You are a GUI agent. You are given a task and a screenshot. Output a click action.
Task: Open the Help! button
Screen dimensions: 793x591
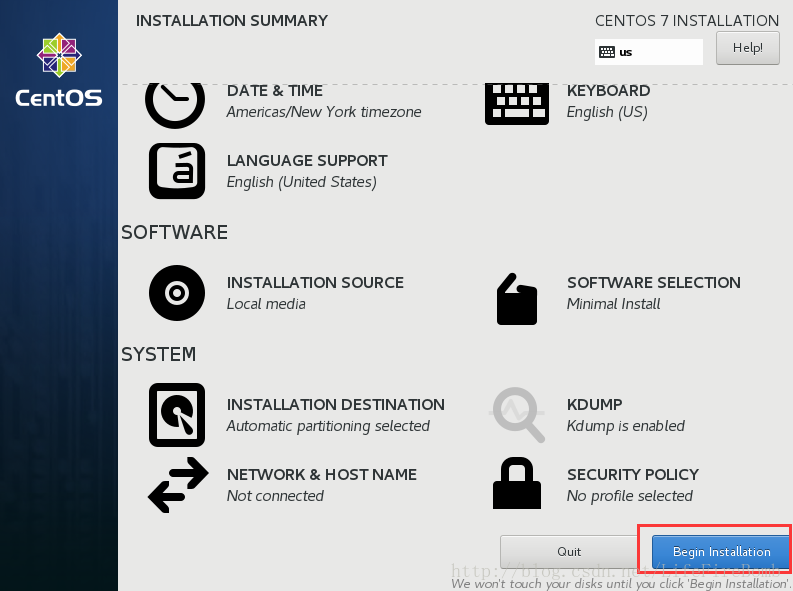pos(747,48)
